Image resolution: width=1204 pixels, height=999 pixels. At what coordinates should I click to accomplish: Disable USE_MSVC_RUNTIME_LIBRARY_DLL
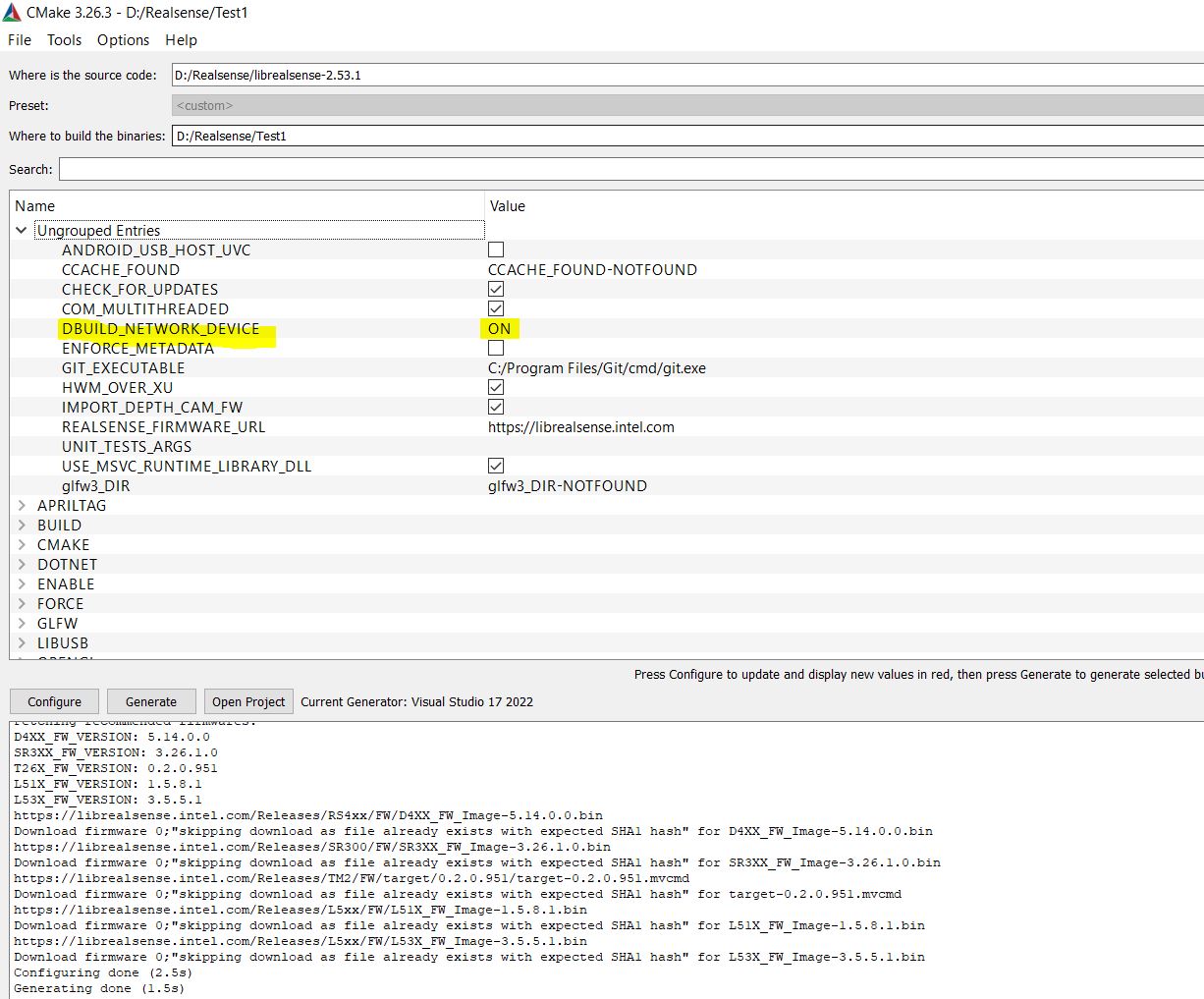pyautogui.click(x=496, y=465)
